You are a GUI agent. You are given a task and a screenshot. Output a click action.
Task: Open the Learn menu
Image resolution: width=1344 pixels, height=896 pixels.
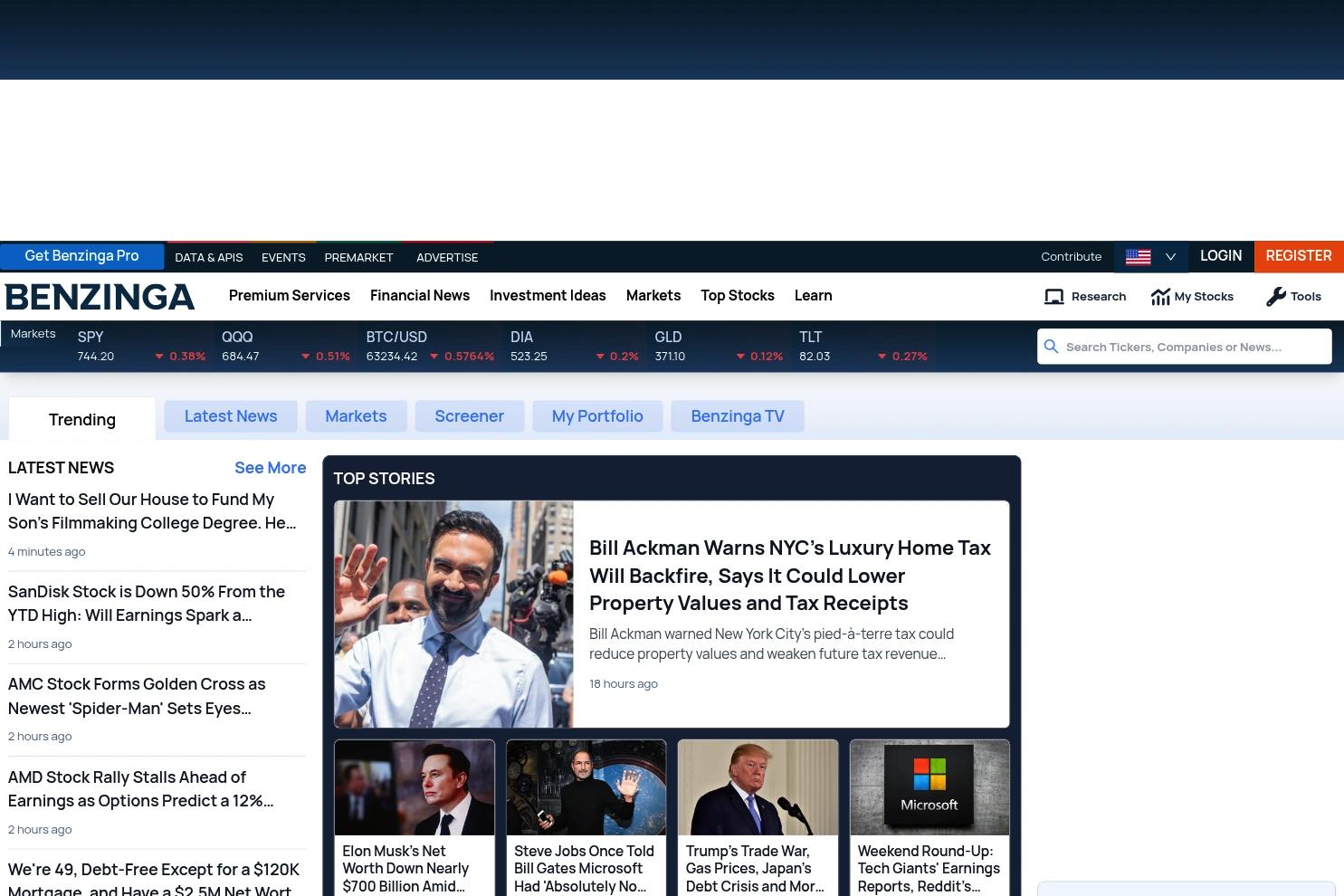tap(814, 295)
